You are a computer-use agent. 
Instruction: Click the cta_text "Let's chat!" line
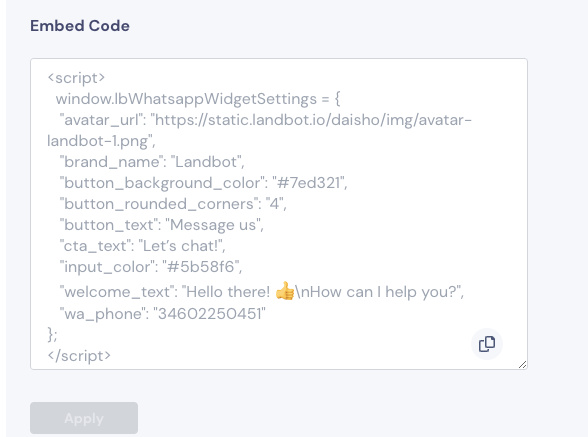click(x=142, y=246)
